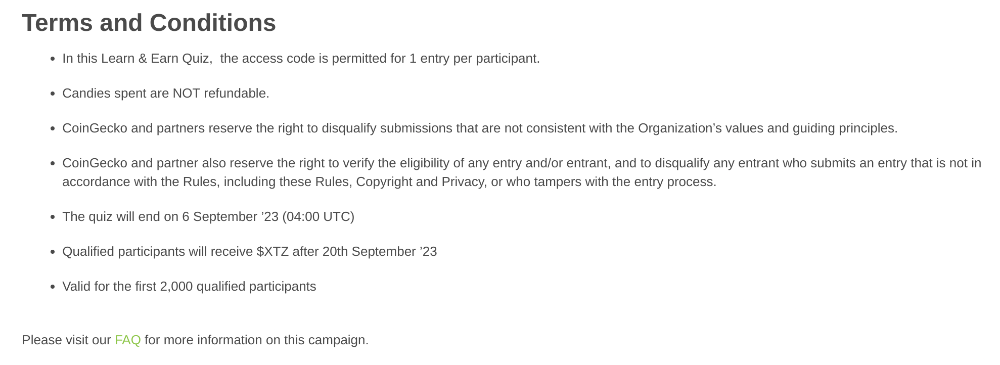Screen dimensions: 1000x365
Task: Click the Organization's values disqualification rule
Action: [480, 128]
